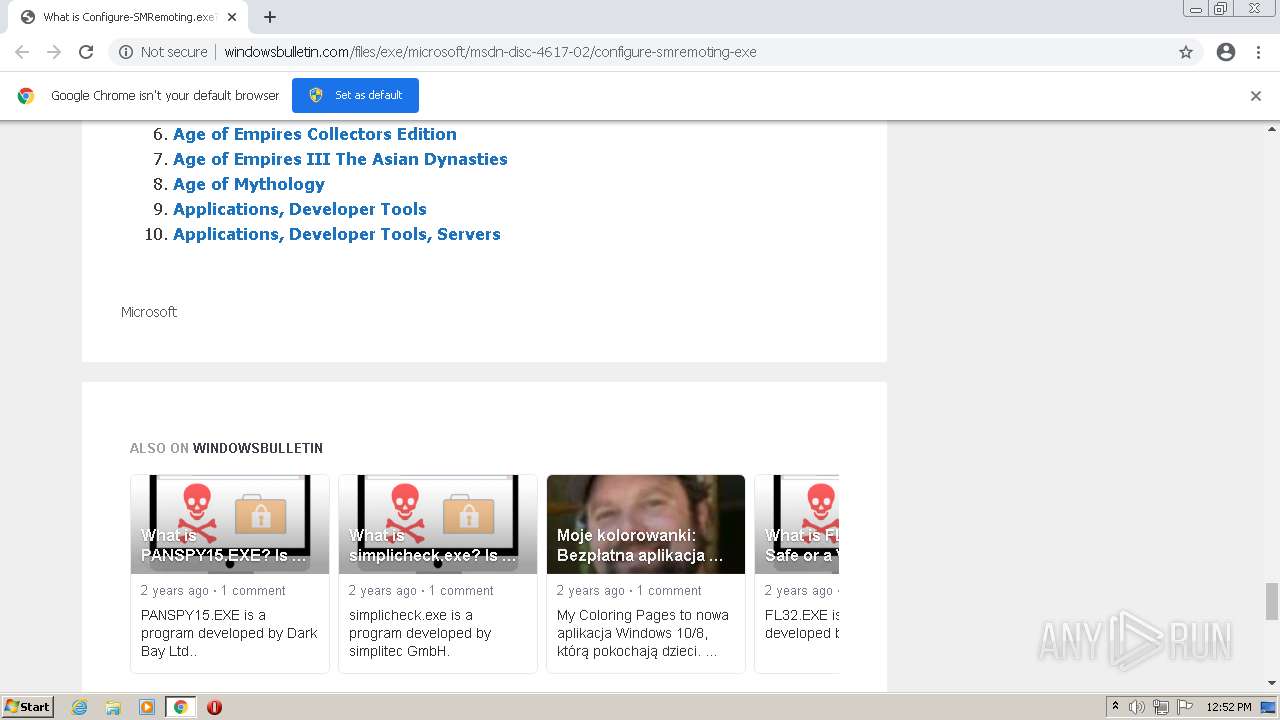Open Age of Empires Collectors Edition link

coord(315,134)
